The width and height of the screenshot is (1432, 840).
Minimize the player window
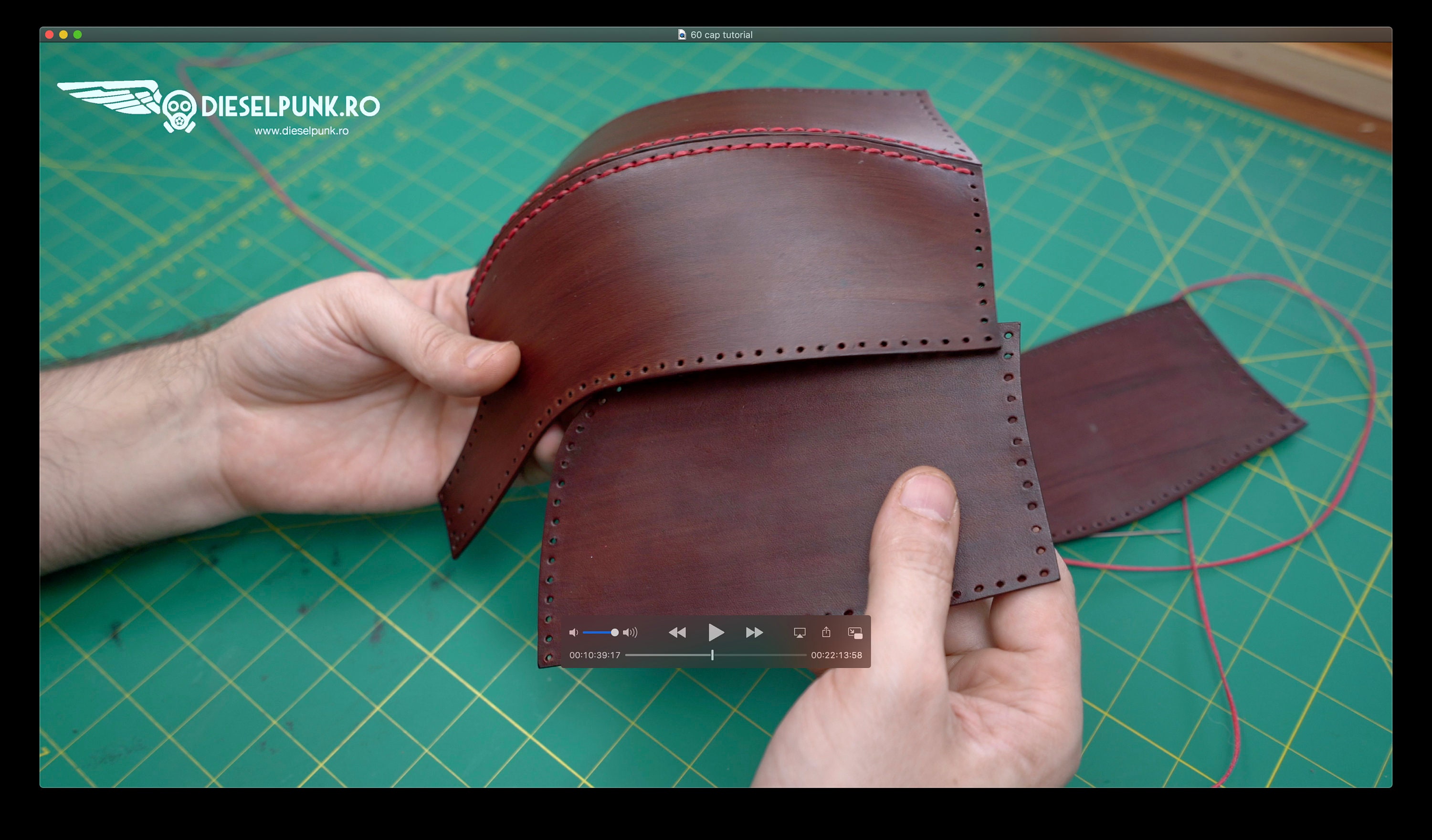pos(63,35)
